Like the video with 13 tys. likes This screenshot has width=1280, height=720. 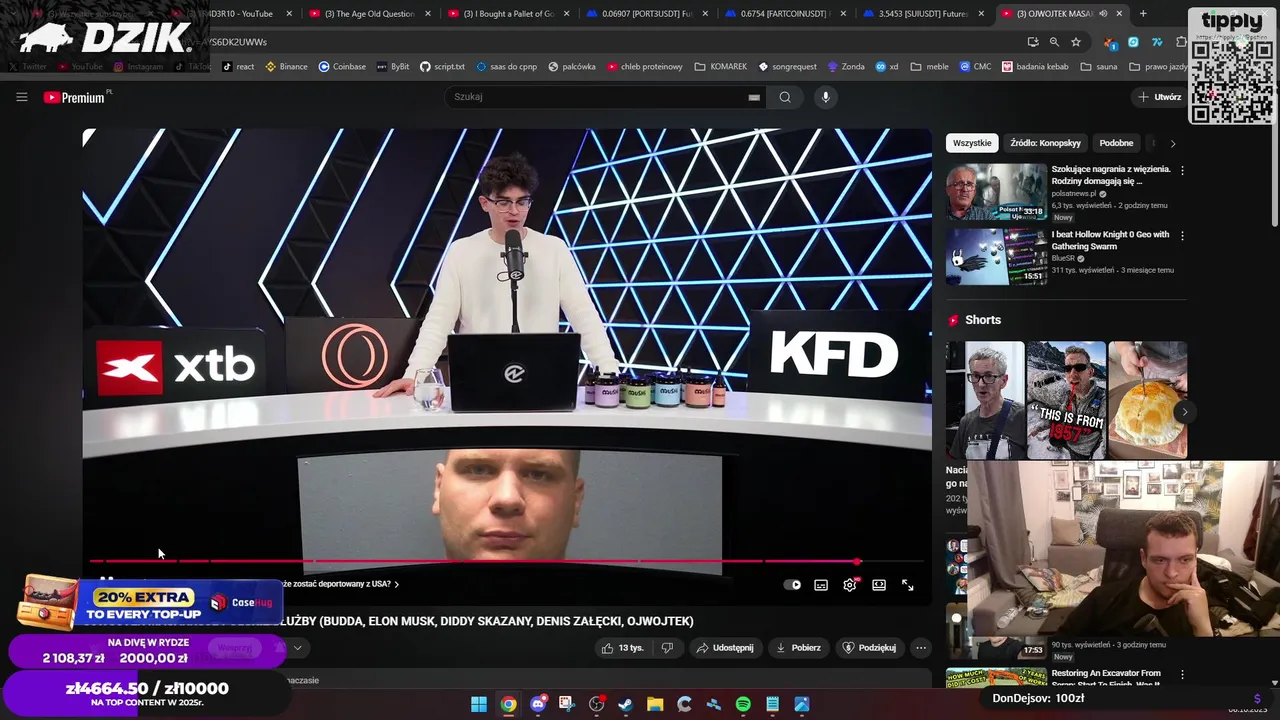pos(622,648)
